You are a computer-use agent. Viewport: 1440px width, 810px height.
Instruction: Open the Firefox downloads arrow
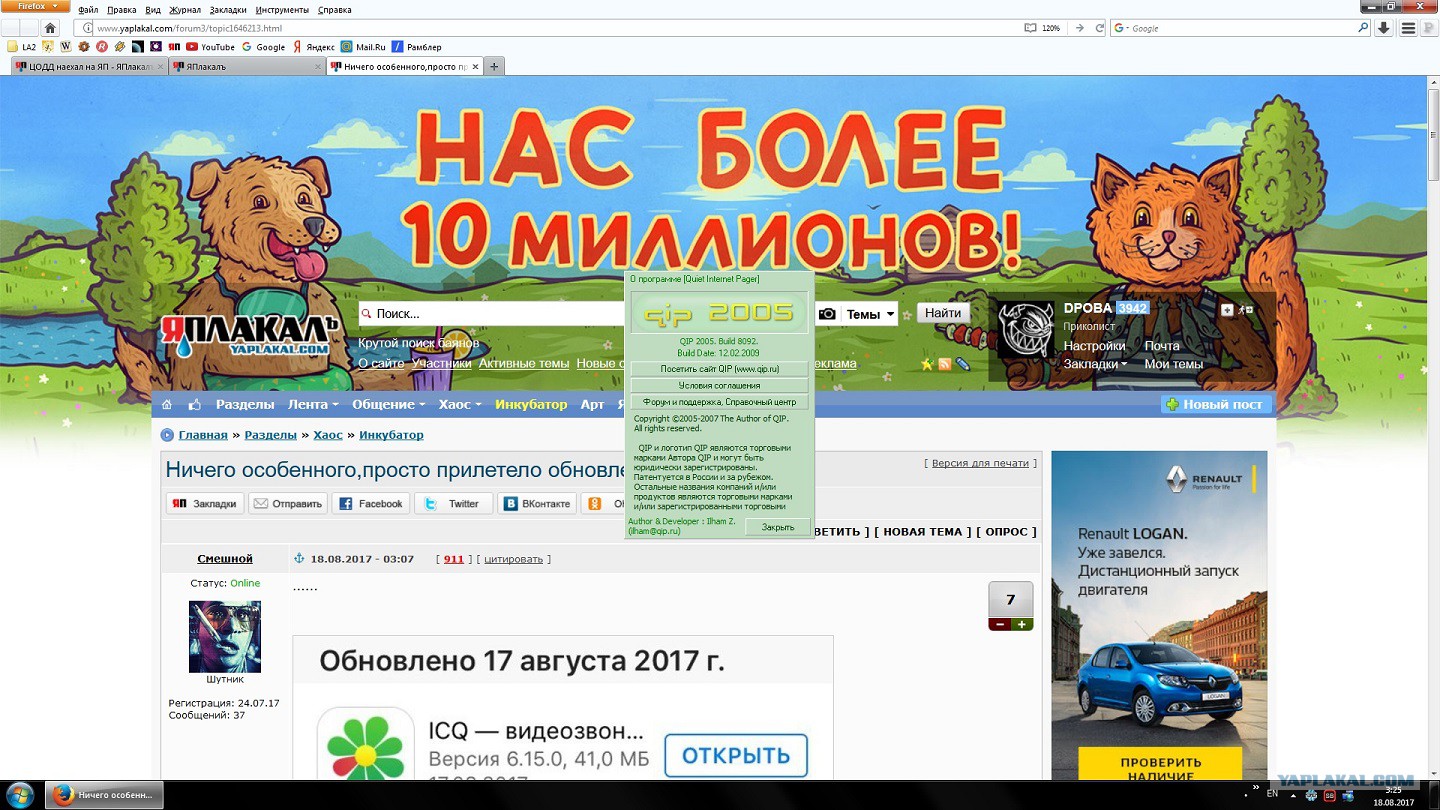coord(1384,28)
